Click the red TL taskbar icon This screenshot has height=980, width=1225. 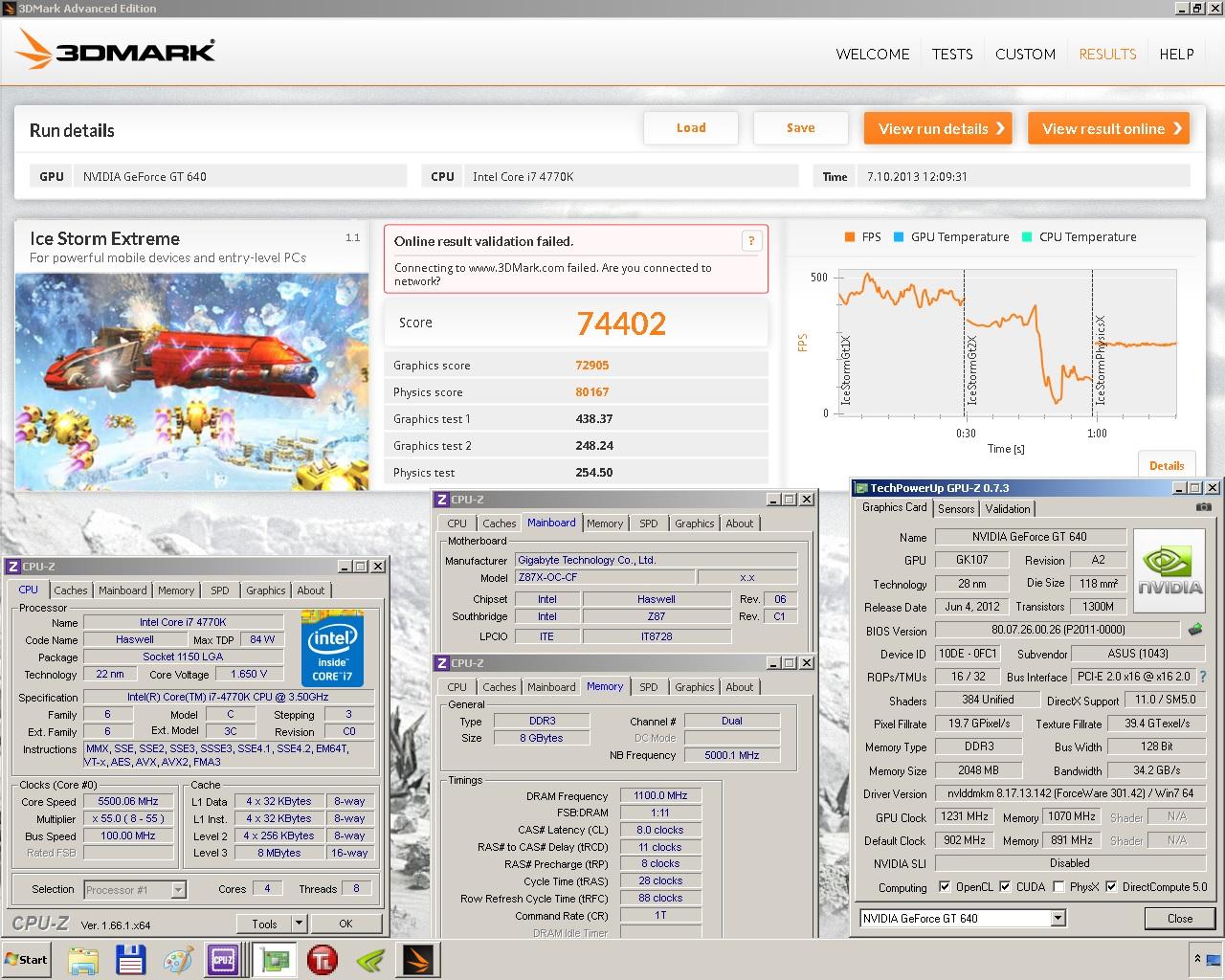[x=323, y=959]
